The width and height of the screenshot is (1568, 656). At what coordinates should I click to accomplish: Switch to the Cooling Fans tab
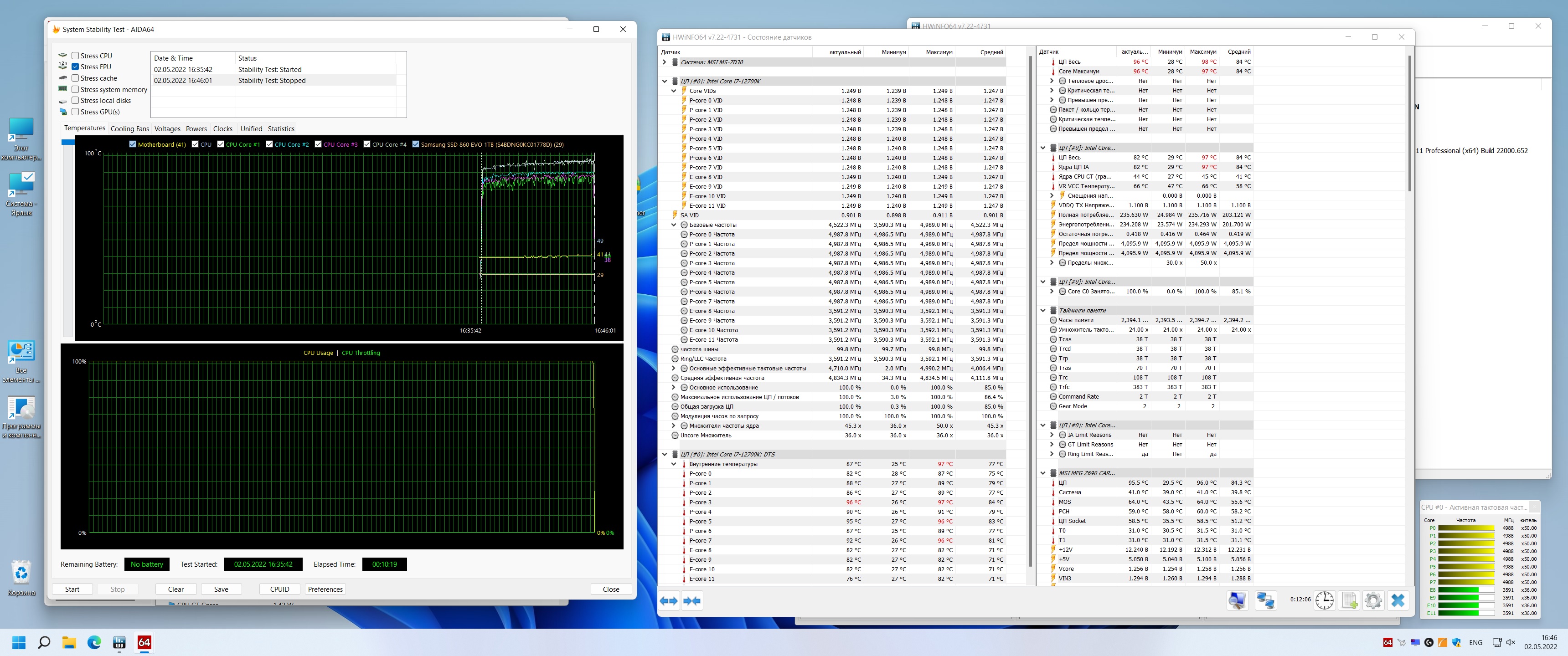coord(129,129)
